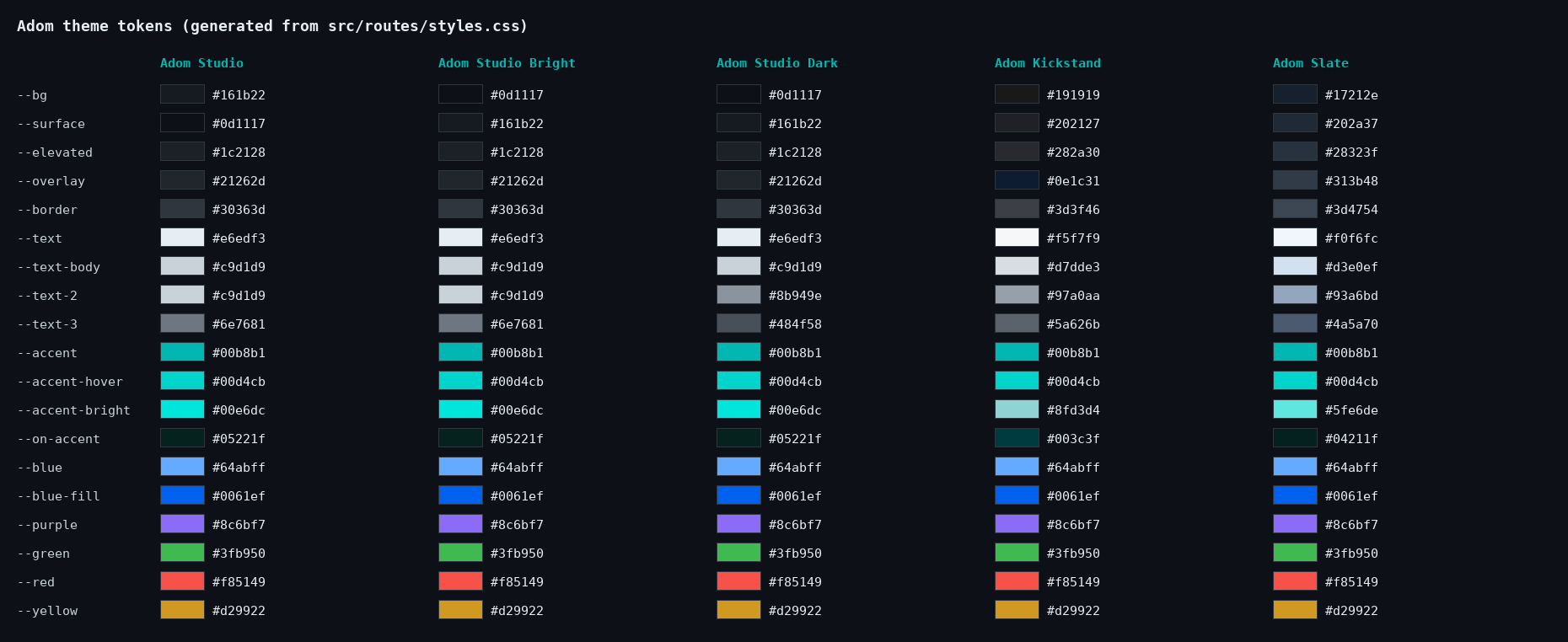Select the --green row label
Screen dimensions: 1568x642
pyautogui.click(x=43, y=554)
